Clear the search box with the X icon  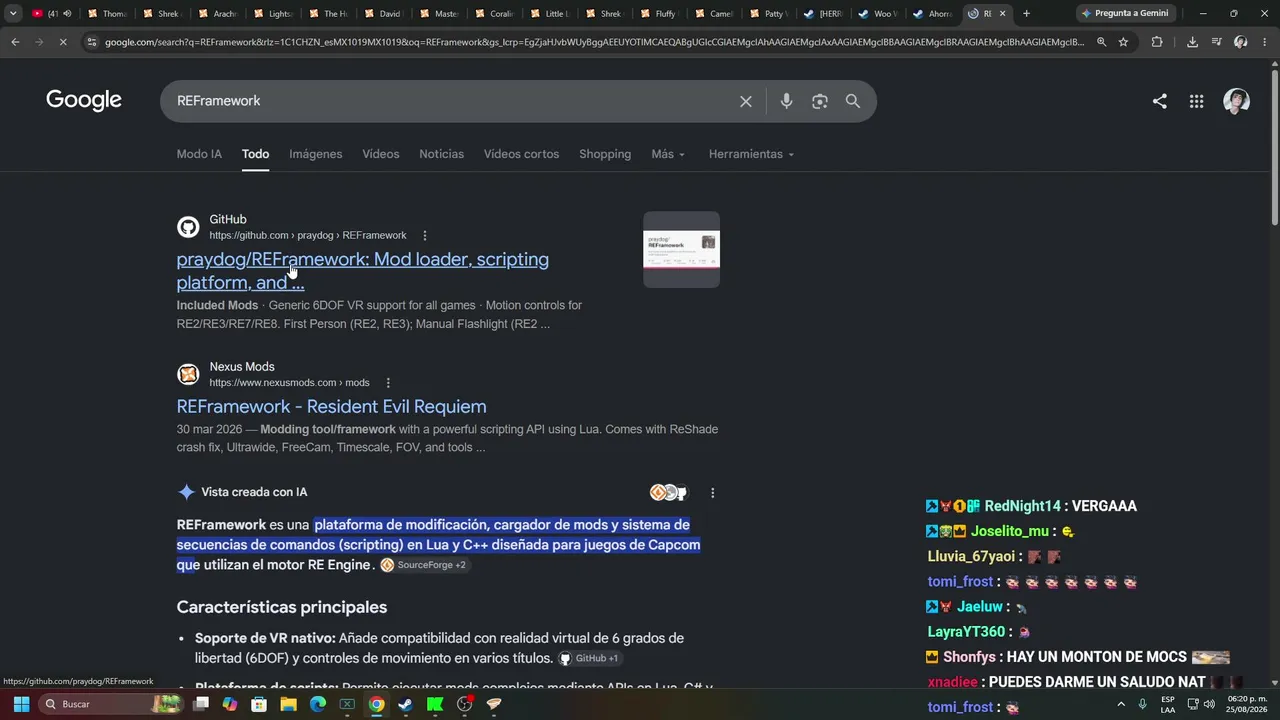[x=746, y=101]
